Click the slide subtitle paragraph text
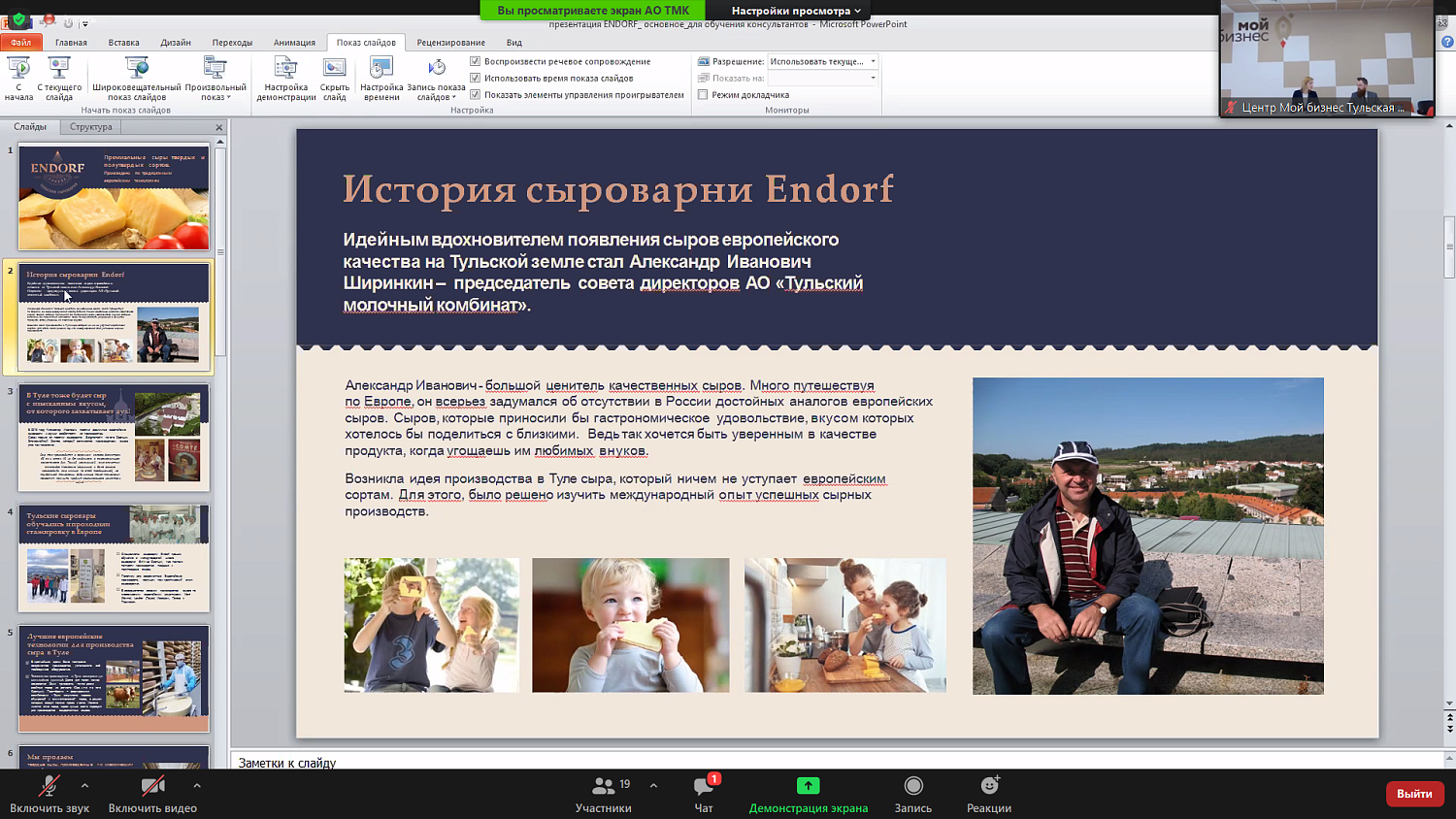 click(603, 272)
